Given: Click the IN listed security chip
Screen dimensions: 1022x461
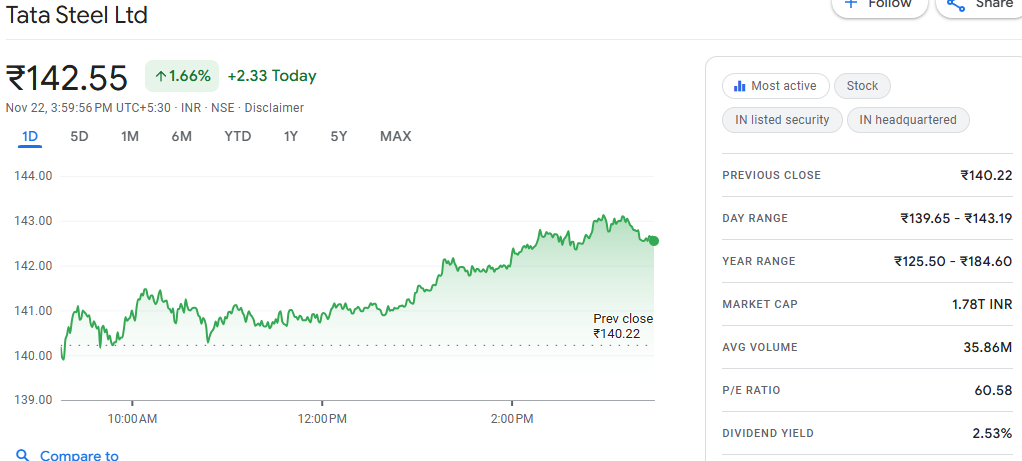Looking at the screenshot, I should 781,120.
